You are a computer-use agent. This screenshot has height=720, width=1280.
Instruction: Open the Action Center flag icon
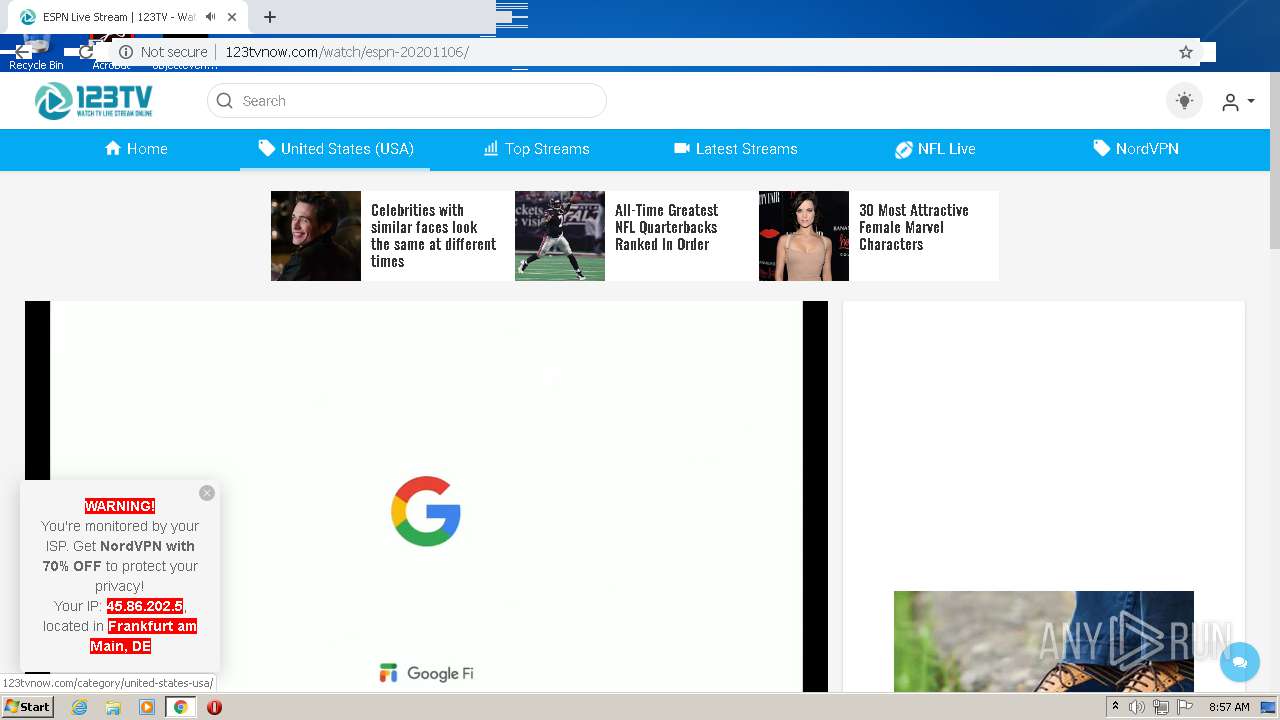(1186, 707)
